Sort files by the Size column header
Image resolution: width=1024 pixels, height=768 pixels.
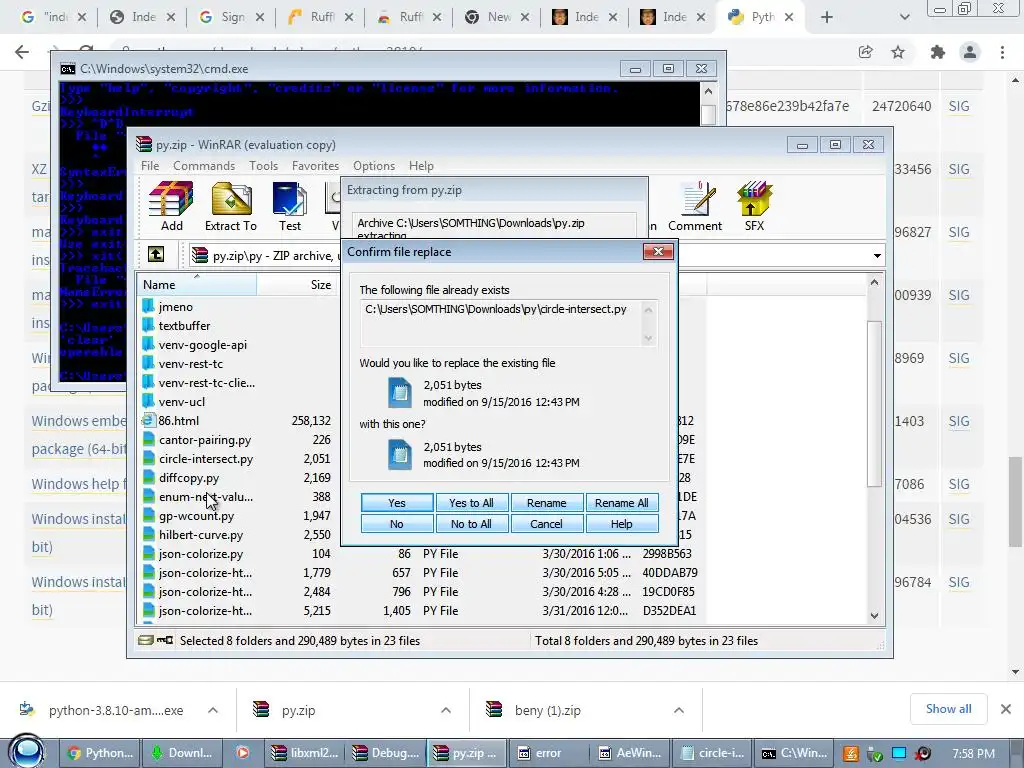297,285
